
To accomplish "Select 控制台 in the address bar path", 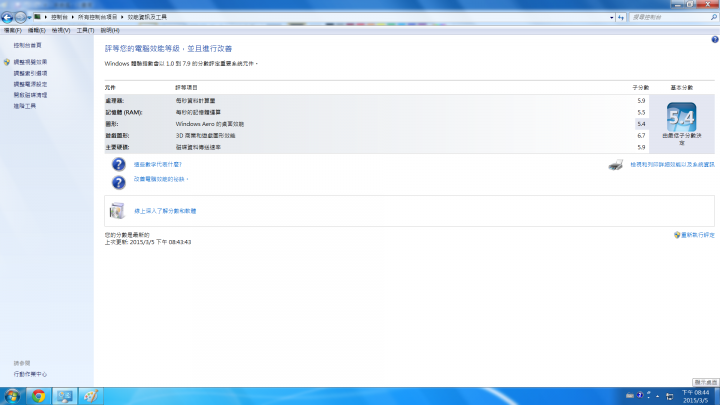I will click(x=59, y=17).
